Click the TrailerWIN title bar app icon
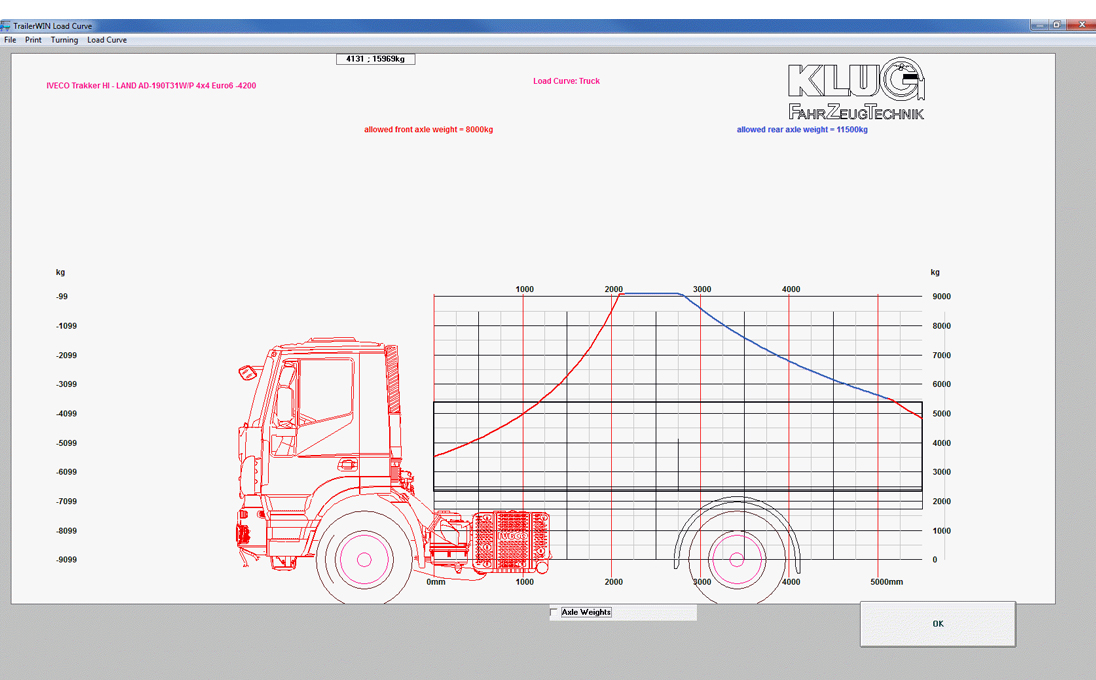 pos(5,26)
